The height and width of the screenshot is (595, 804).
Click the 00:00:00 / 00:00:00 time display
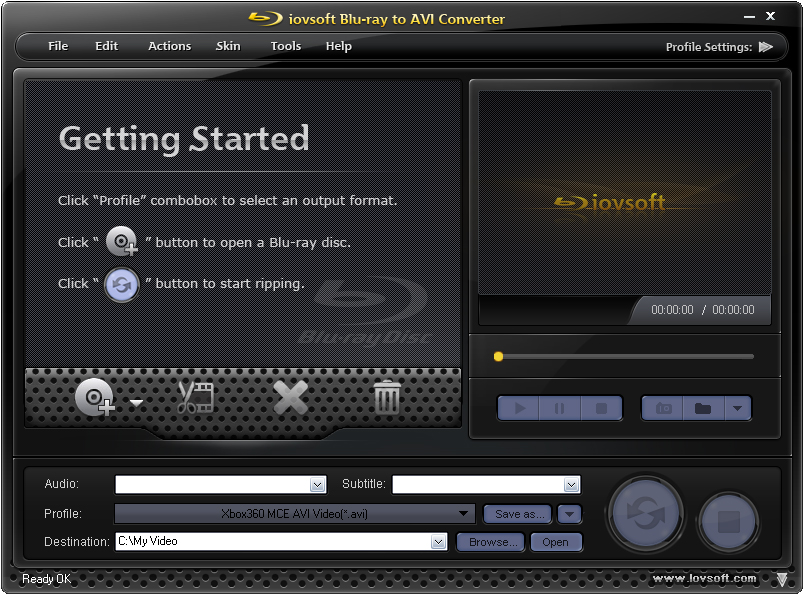coord(702,310)
